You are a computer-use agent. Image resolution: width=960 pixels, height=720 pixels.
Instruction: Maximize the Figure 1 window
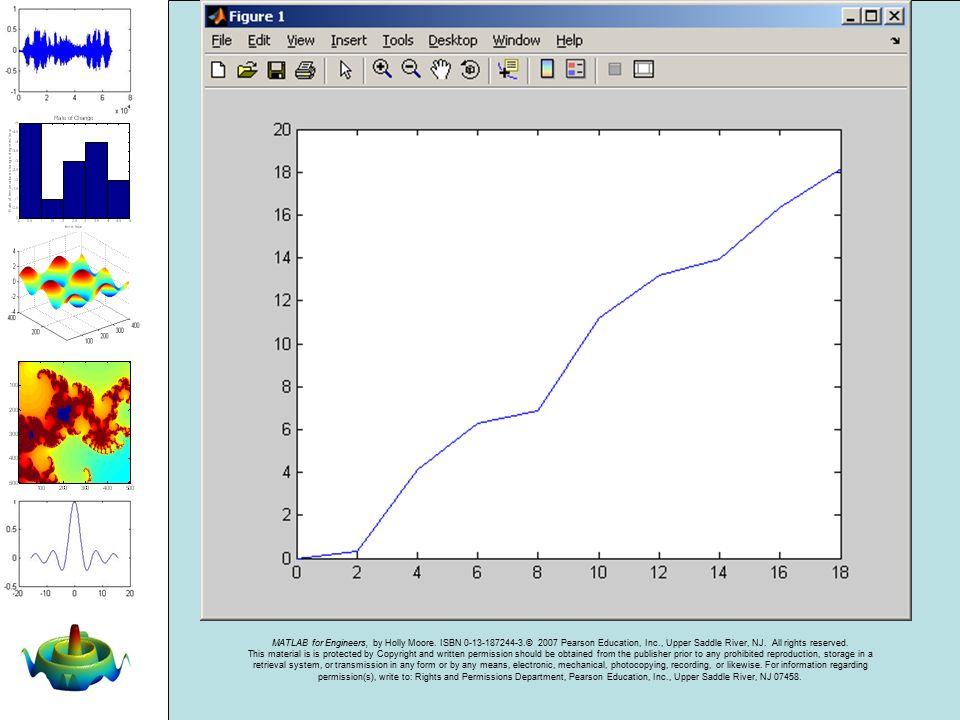[x=871, y=16]
